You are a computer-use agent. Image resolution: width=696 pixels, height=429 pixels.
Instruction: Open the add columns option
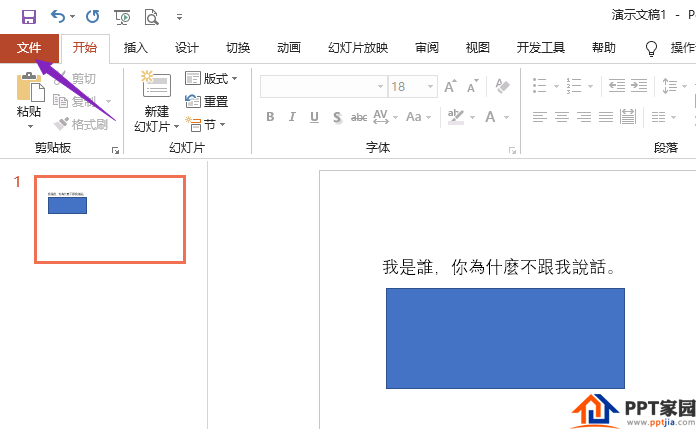point(659,117)
